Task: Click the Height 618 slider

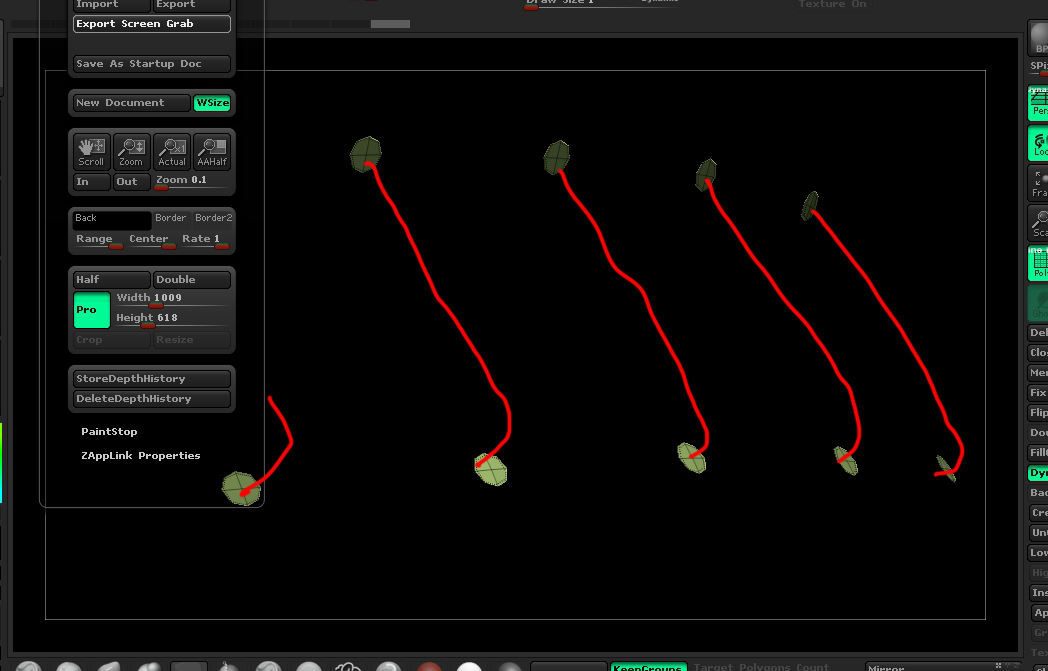Action: (172, 319)
